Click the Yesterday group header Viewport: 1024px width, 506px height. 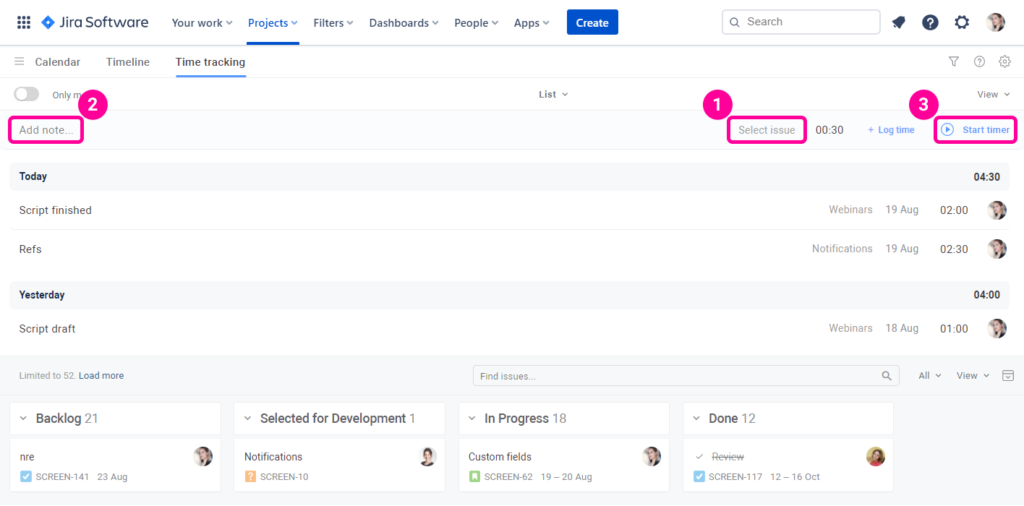pyautogui.click(x=509, y=294)
